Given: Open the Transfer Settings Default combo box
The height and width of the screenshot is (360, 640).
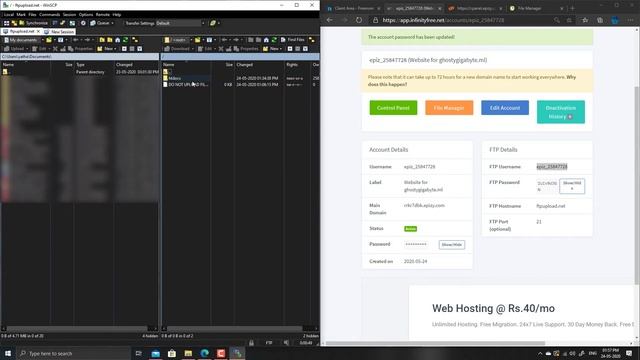Looking at the screenshot, I should click(180, 23).
